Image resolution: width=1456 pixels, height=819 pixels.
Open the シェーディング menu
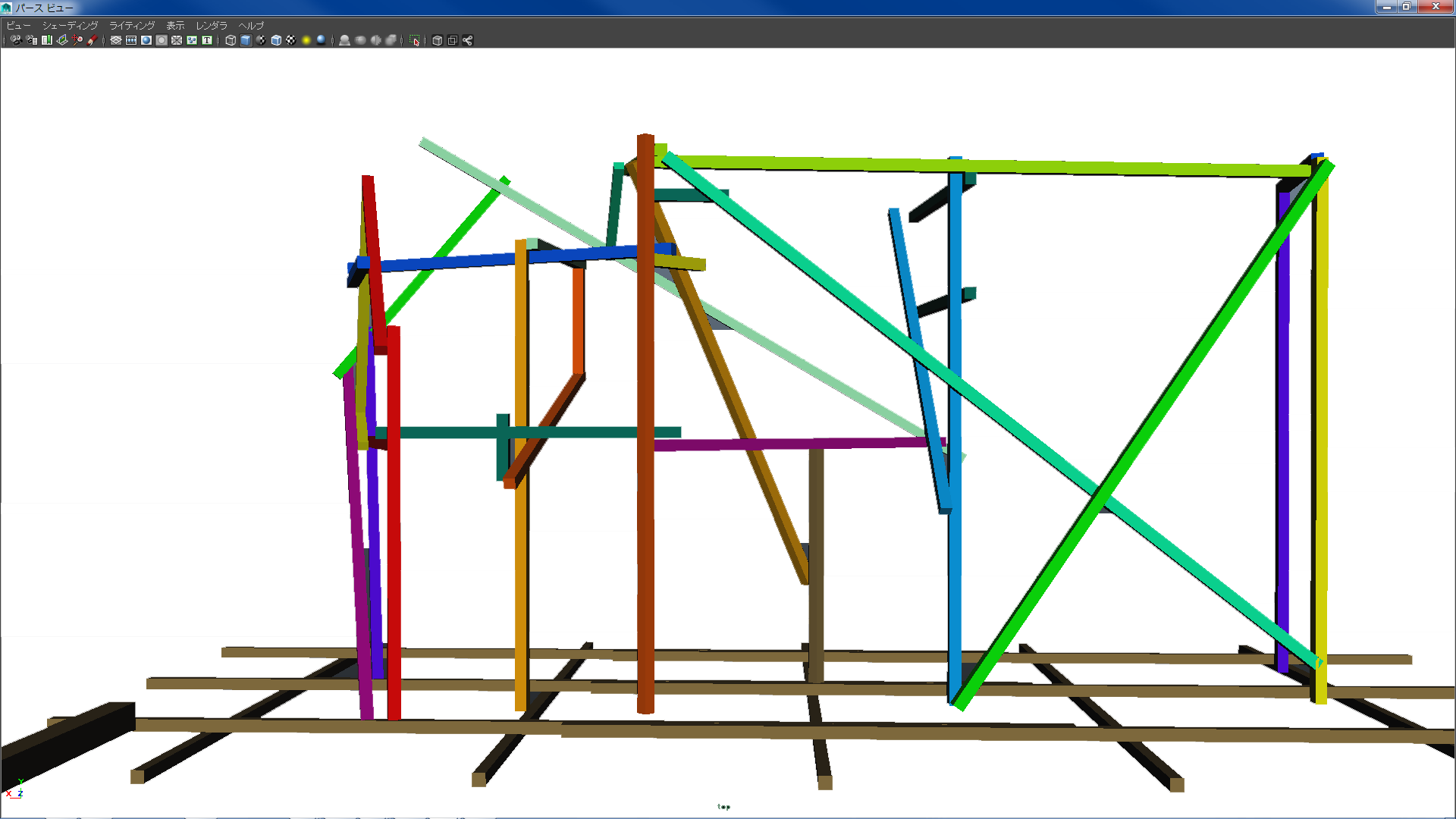(70, 25)
